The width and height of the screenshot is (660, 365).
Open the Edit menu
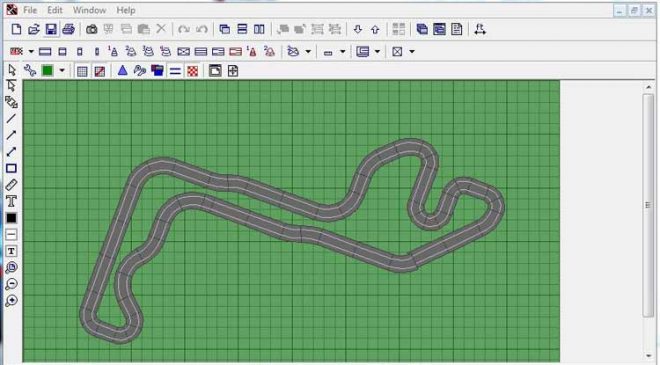tap(55, 10)
